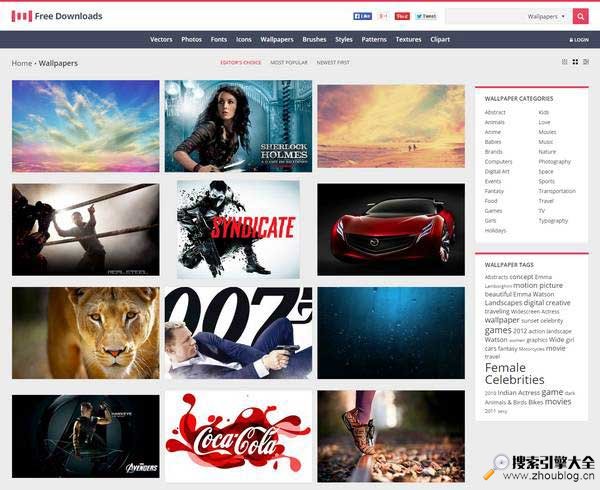Click the Twitter Tweet button
600x490 pixels.
tap(426, 17)
